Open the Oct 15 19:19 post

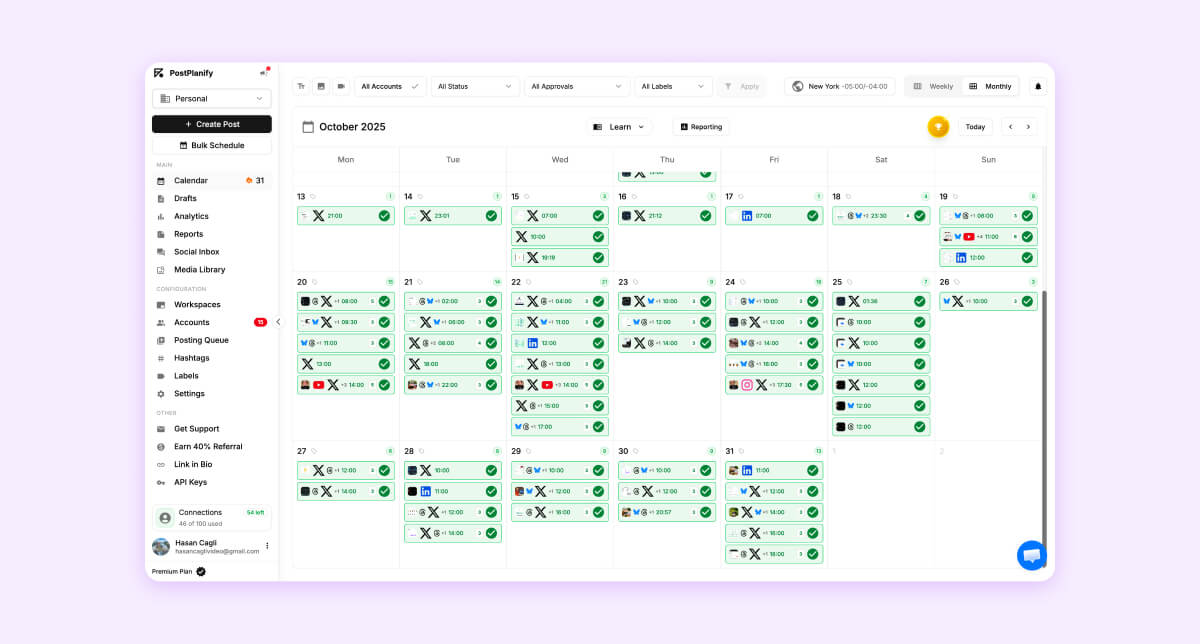point(560,258)
